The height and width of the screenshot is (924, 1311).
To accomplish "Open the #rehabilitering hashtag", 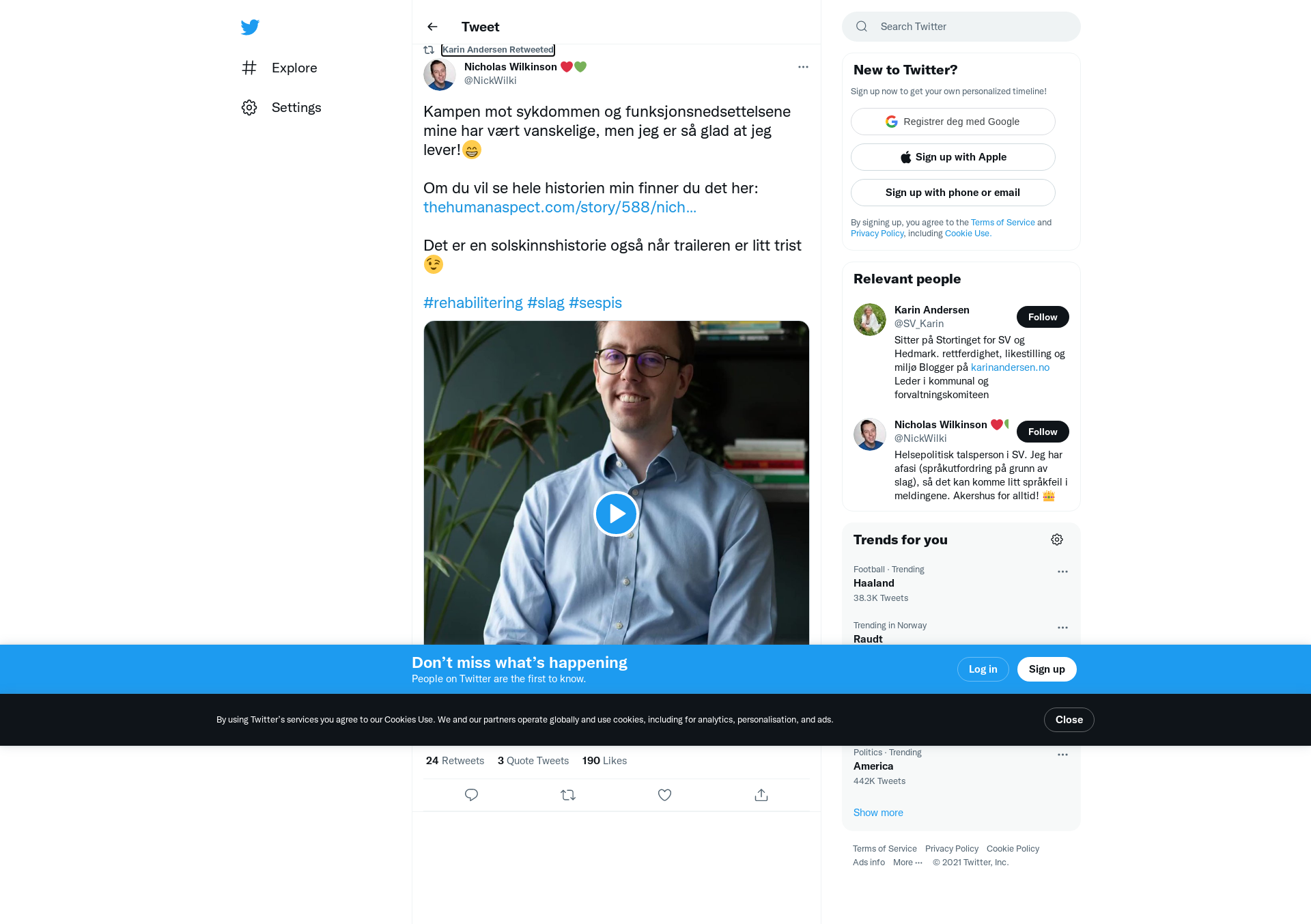I will [x=473, y=303].
